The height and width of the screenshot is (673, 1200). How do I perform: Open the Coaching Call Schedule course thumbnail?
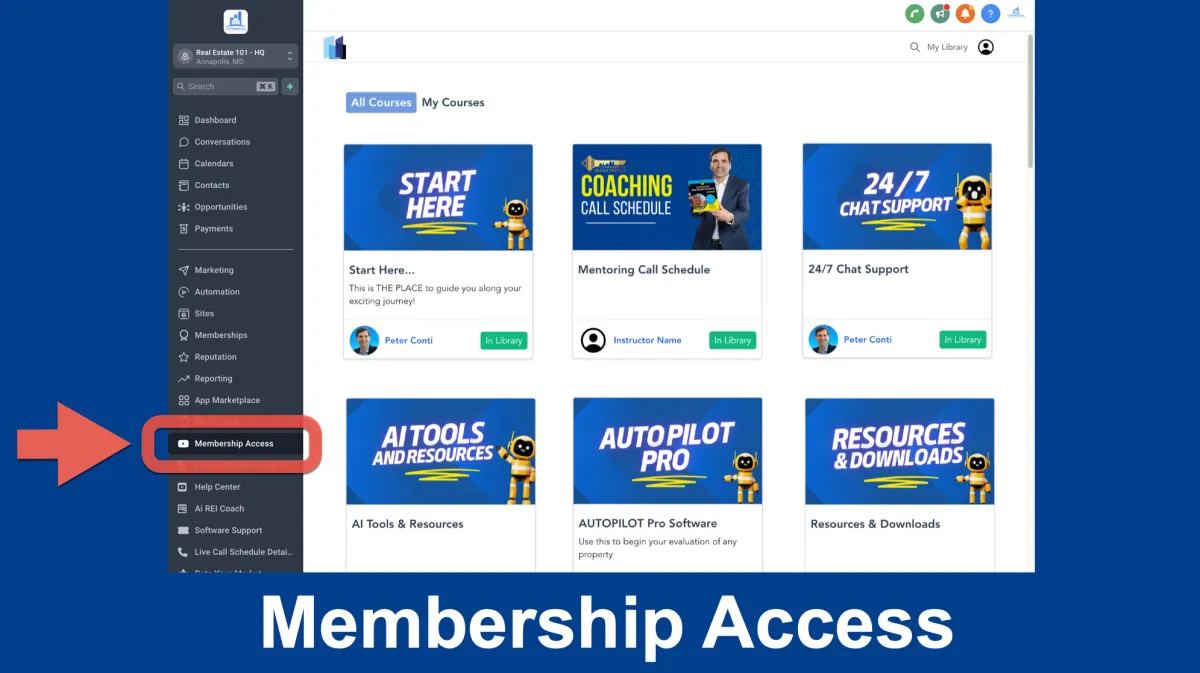point(667,197)
